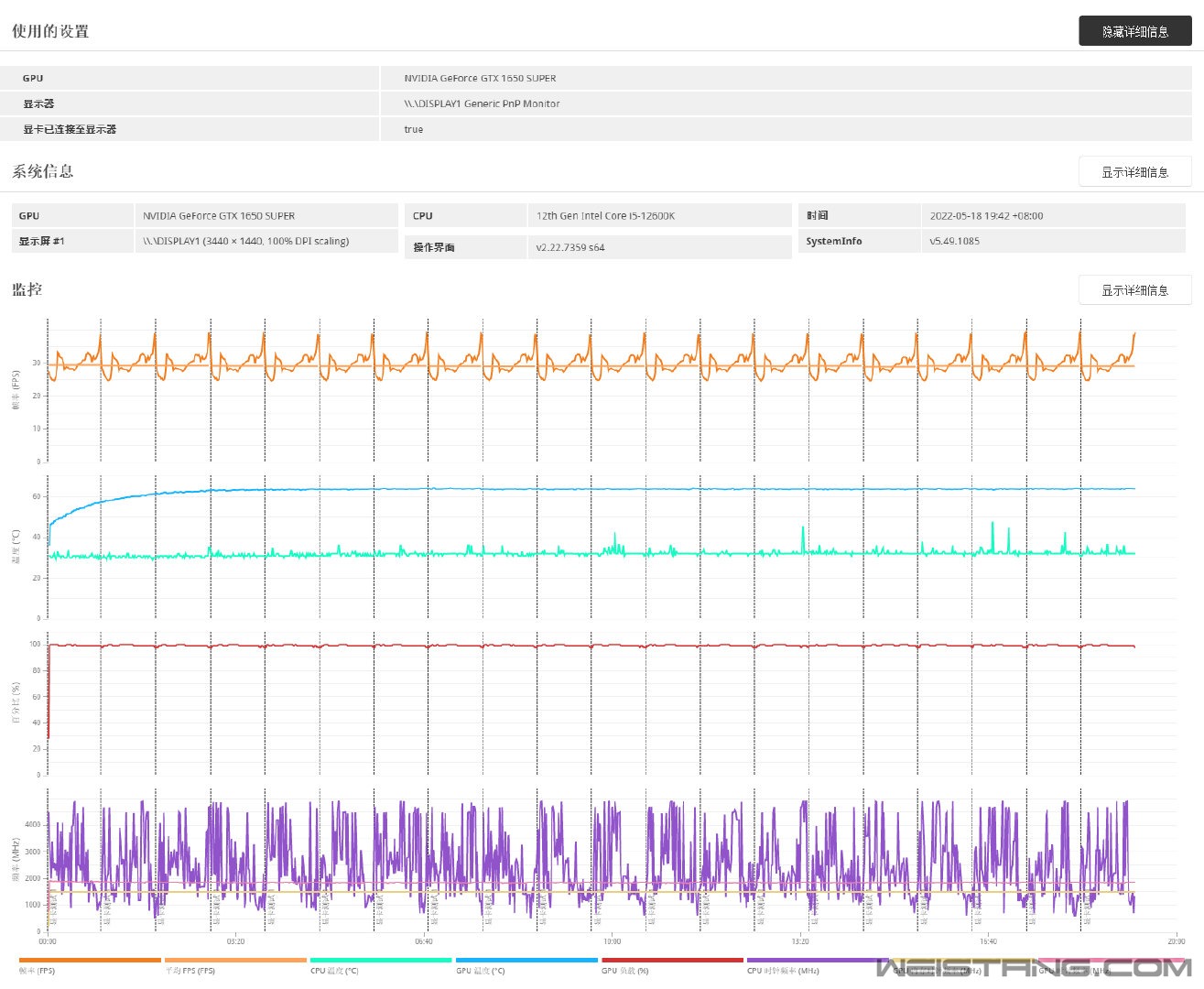Click the 使用的设置 section heading

tap(50, 31)
